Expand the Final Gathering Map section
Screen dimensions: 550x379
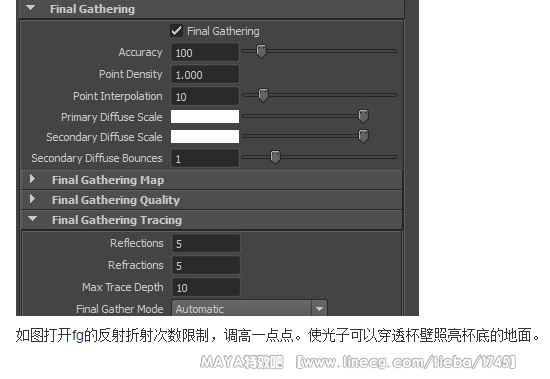(x=32, y=179)
